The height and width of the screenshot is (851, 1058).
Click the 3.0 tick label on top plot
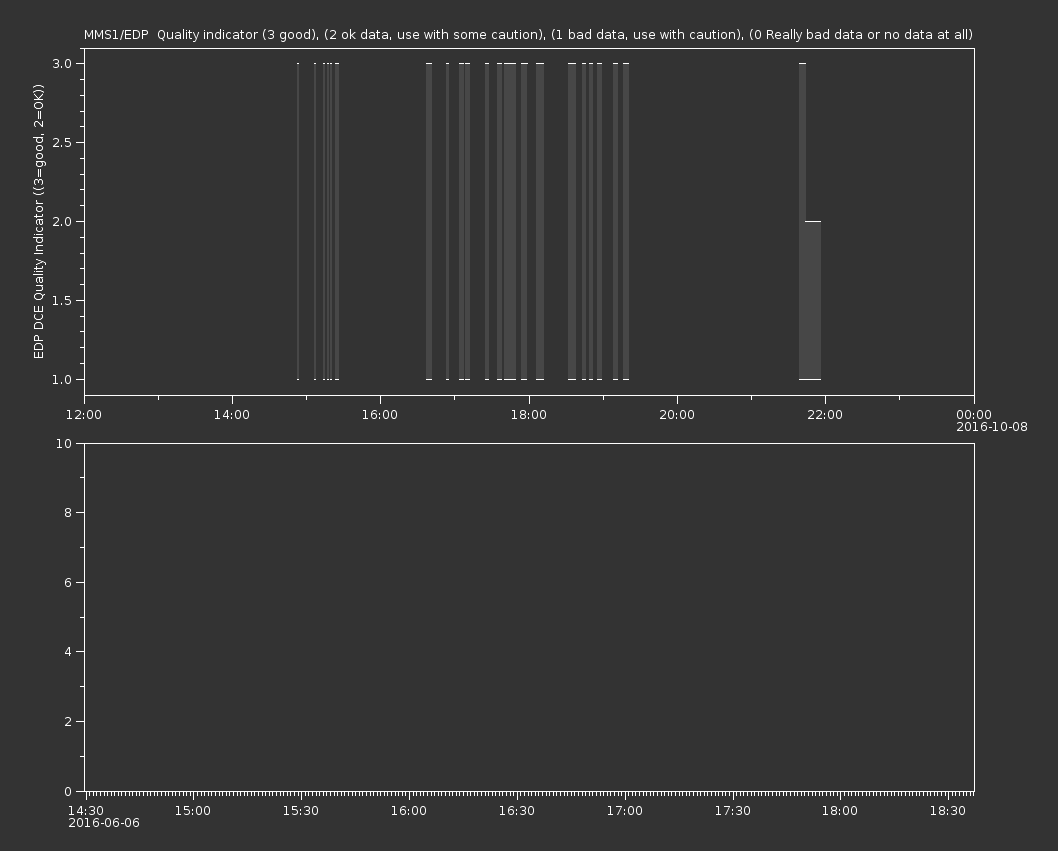pyautogui.click(x=62, y=63)
